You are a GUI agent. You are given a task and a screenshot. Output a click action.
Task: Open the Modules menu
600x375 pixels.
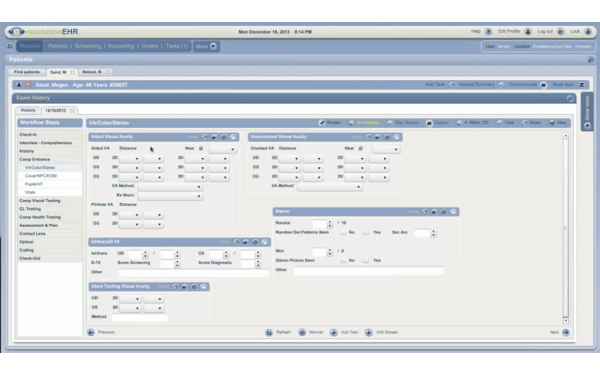30,46
